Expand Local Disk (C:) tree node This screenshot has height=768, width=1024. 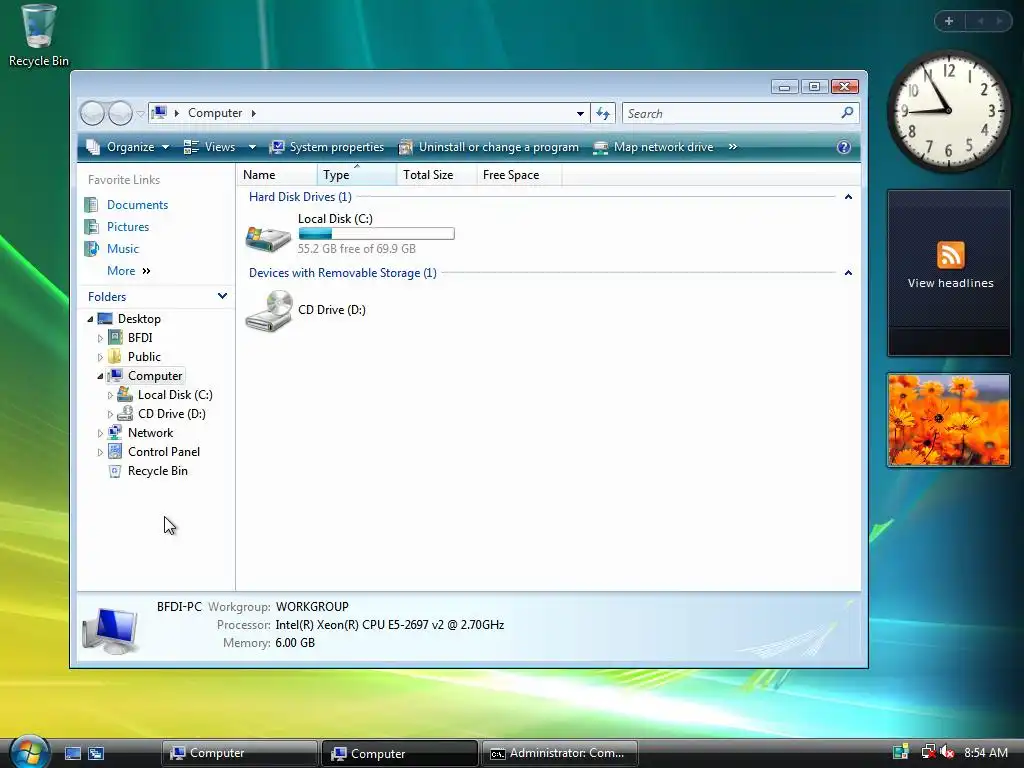tap(110, 395)
